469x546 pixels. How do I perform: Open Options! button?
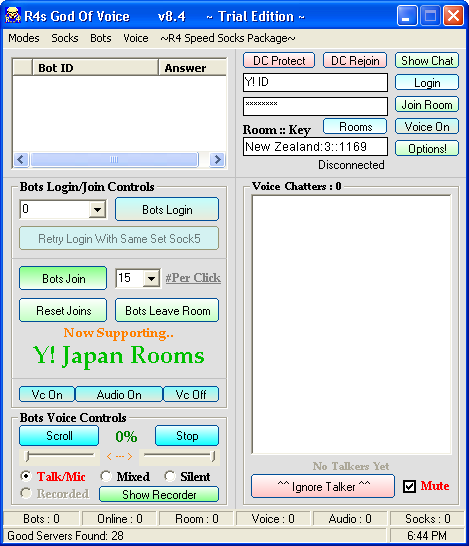(x=427, y=148)
